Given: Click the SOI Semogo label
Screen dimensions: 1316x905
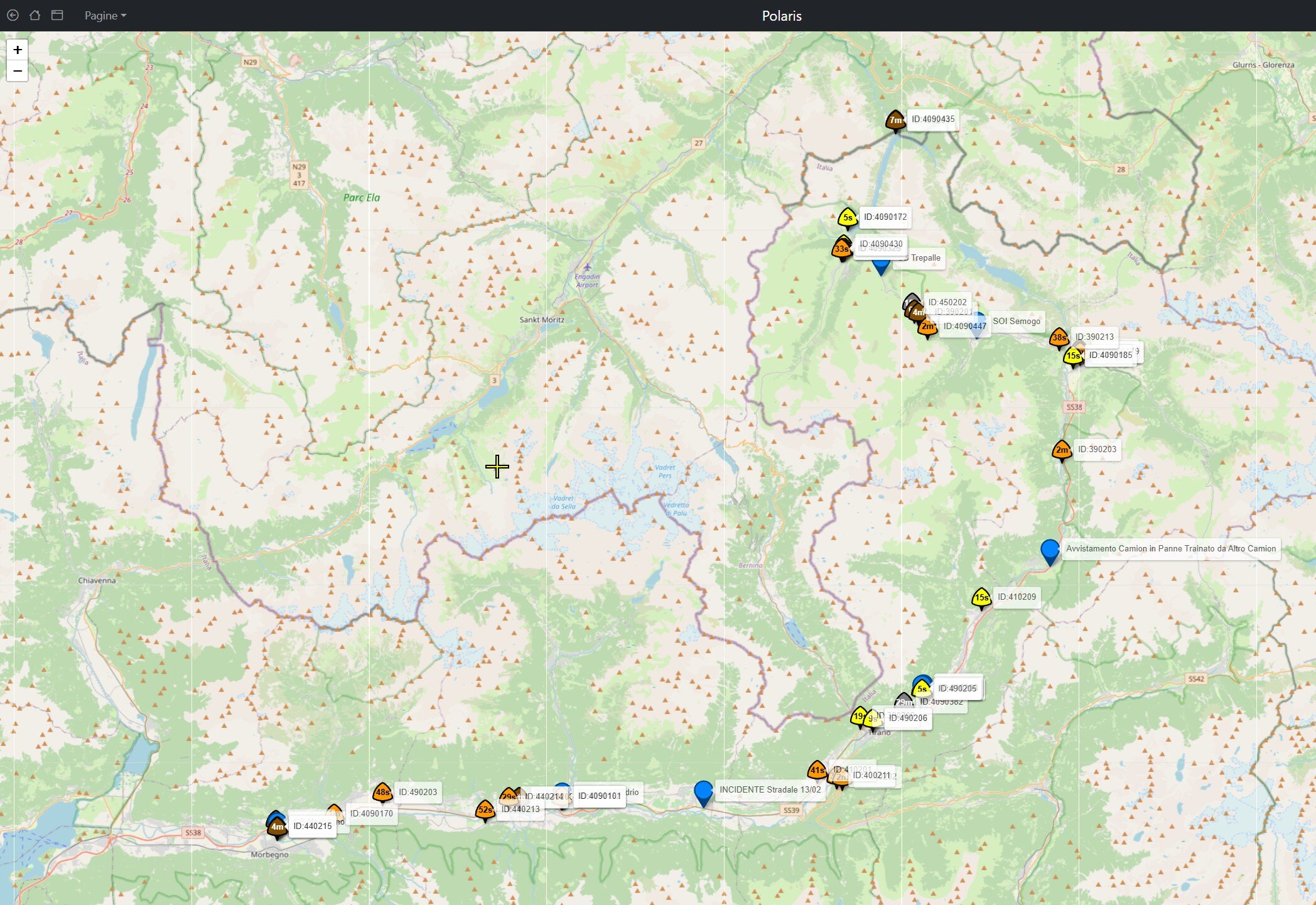Looking at the screenshot, I should pyautogui.click(x=1016, y=321).
